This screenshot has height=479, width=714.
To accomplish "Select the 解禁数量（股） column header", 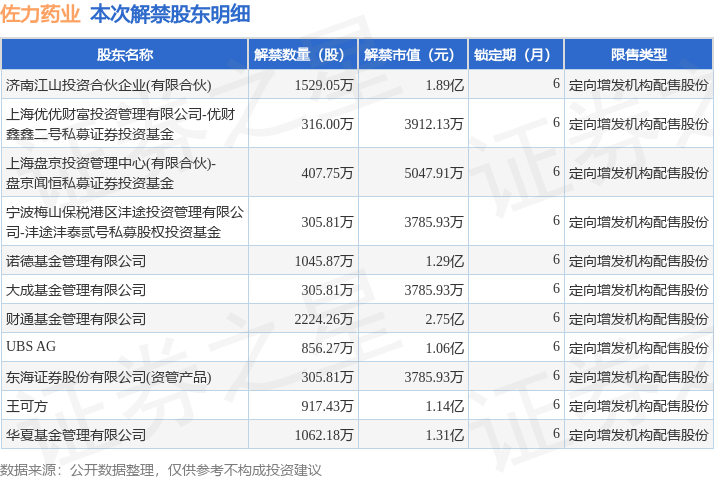I will point(303,55).
